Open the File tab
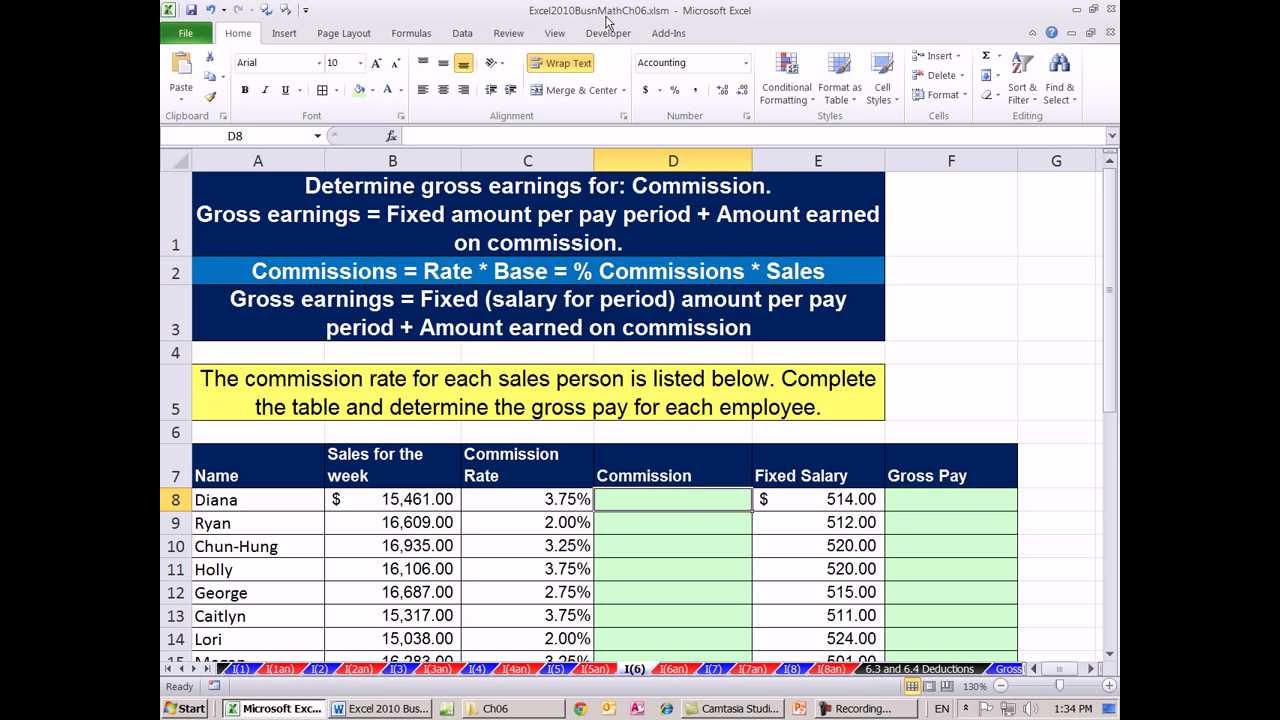The width and height of the screenshot is (1280, 720). pyautogui.click(x=185, y=33)
